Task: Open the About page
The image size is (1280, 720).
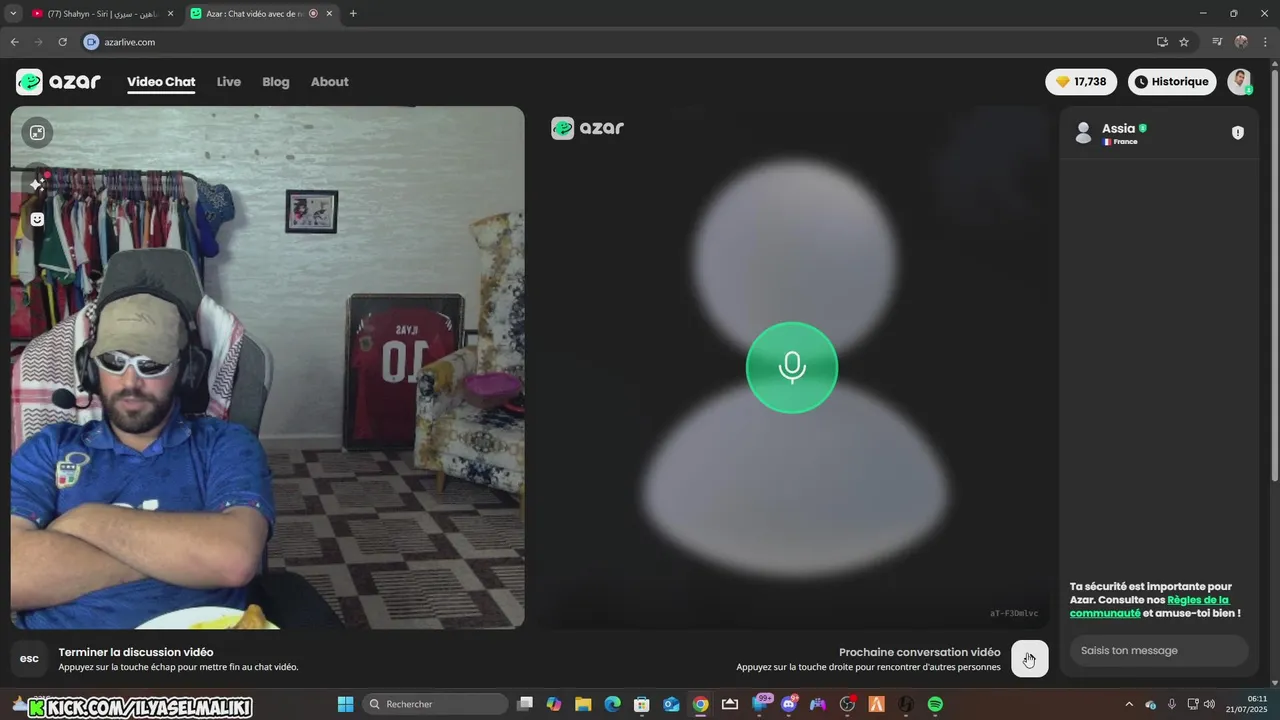Action: [329, 82]
